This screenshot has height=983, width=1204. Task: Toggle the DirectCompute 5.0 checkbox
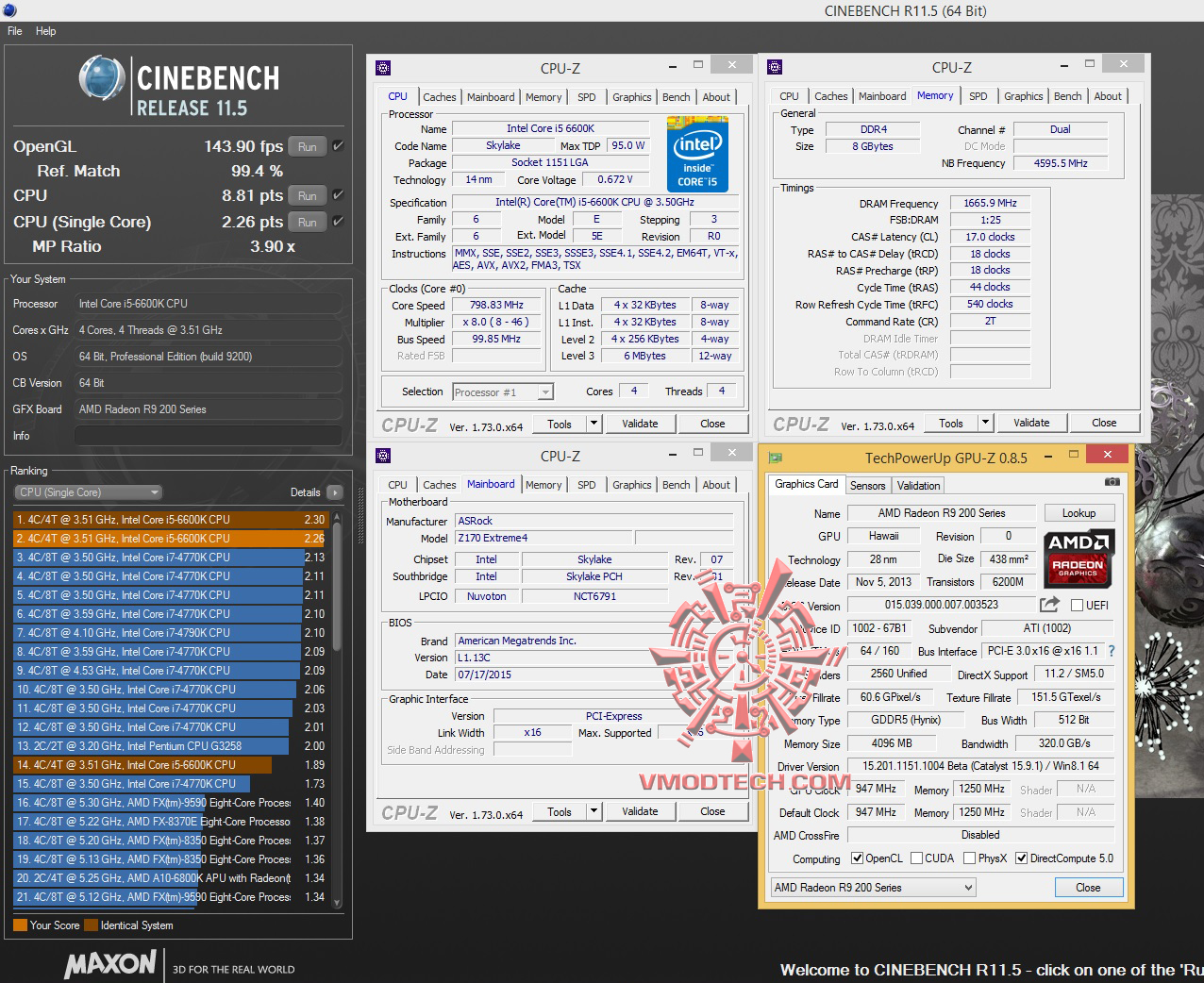(x=1021, y=858)
